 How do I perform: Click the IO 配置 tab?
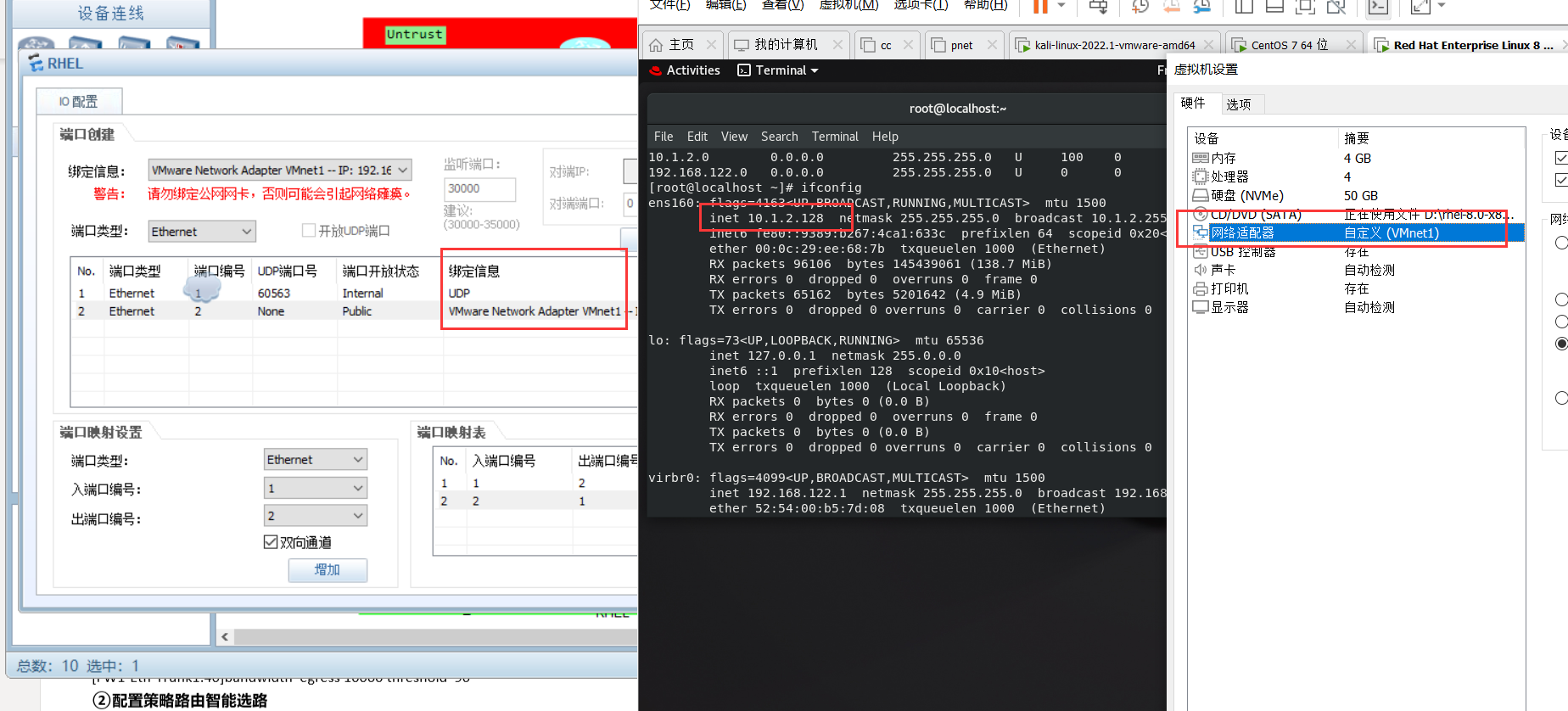[x=79, y=102]
